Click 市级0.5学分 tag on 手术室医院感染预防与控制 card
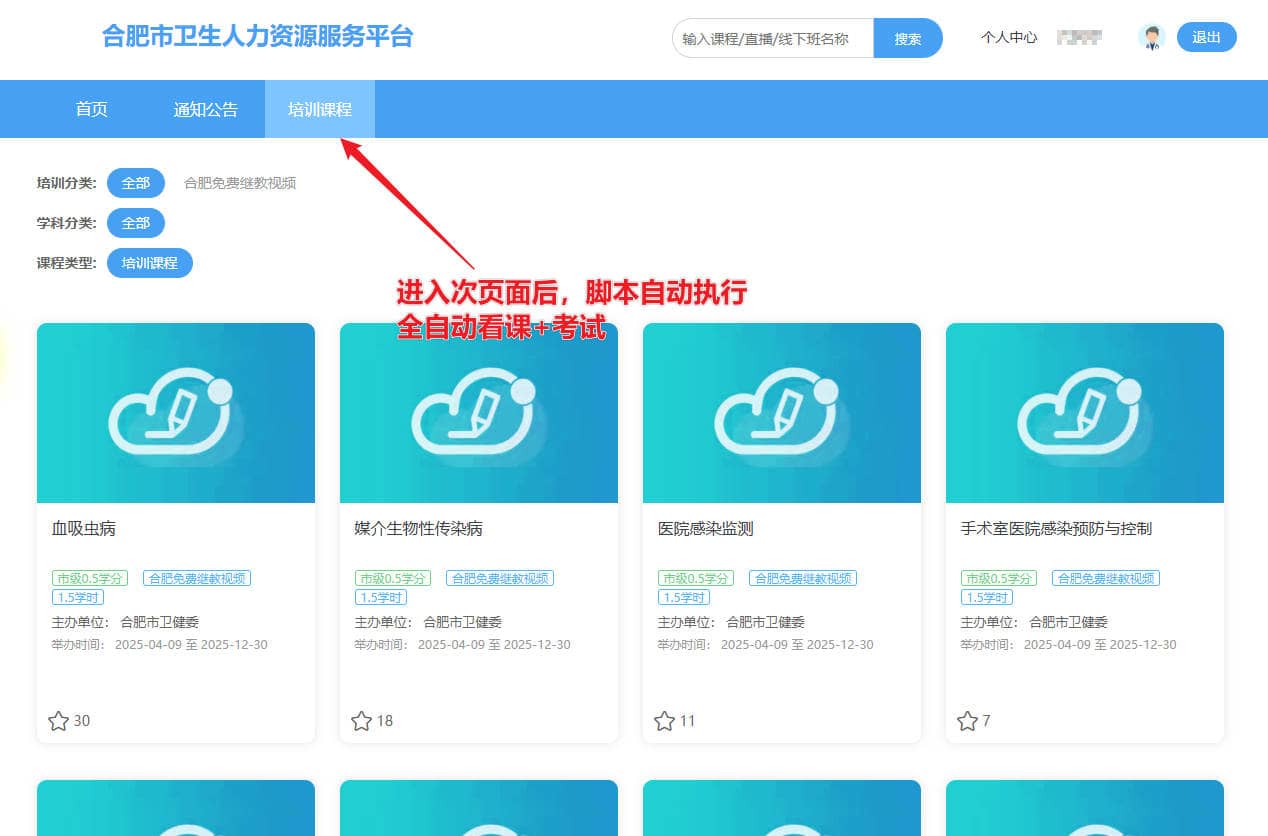 999,578
